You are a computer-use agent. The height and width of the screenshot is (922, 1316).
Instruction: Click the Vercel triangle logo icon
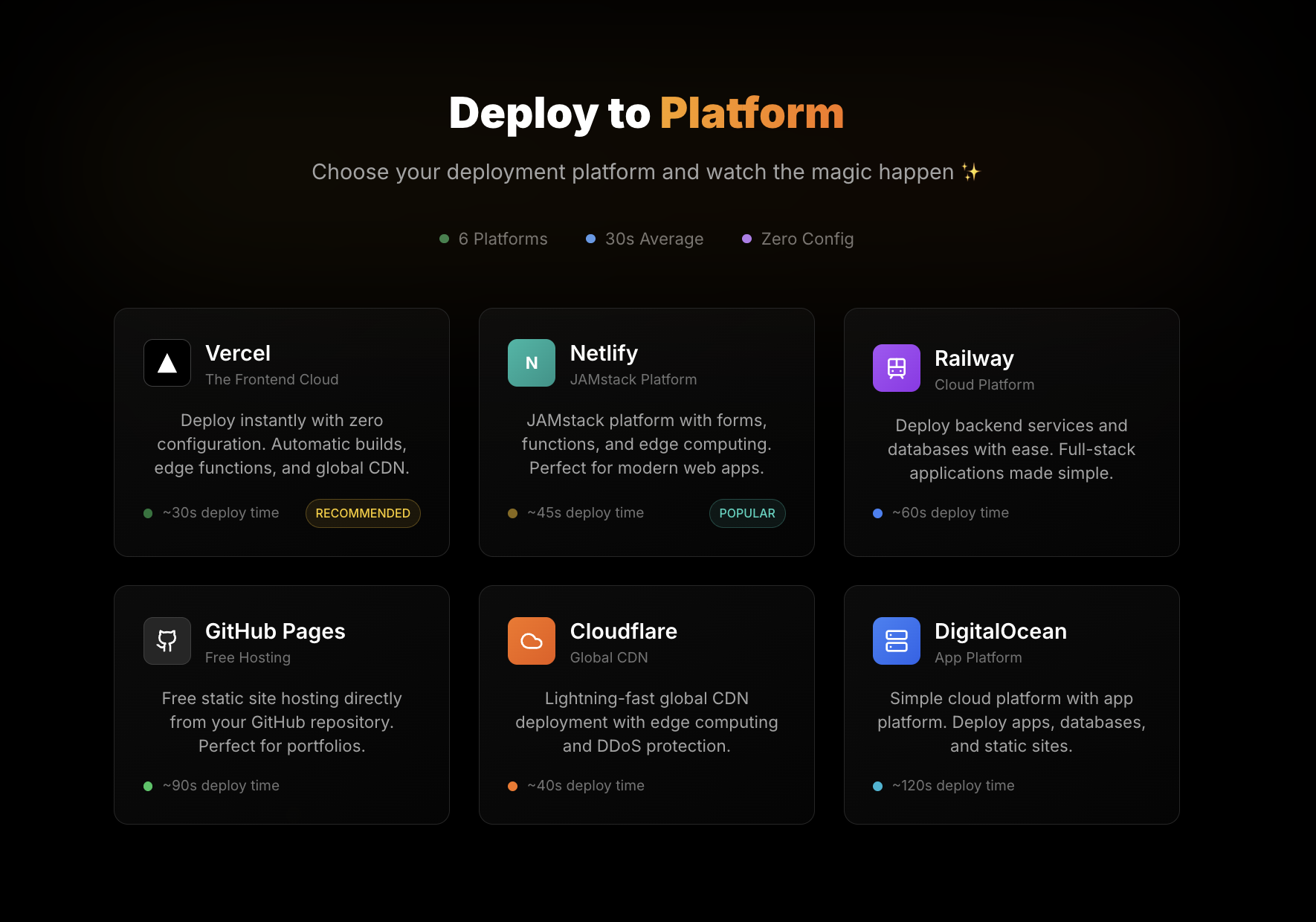coord(167,363)
